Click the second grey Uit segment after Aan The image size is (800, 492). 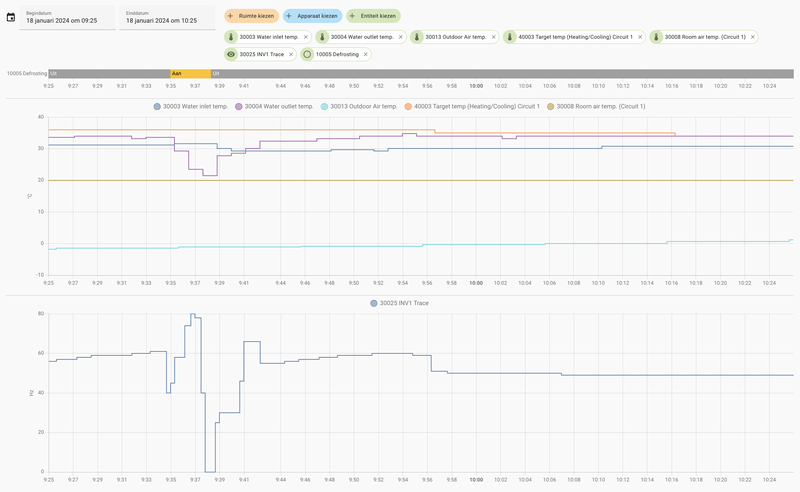click(x=502, y=73)
